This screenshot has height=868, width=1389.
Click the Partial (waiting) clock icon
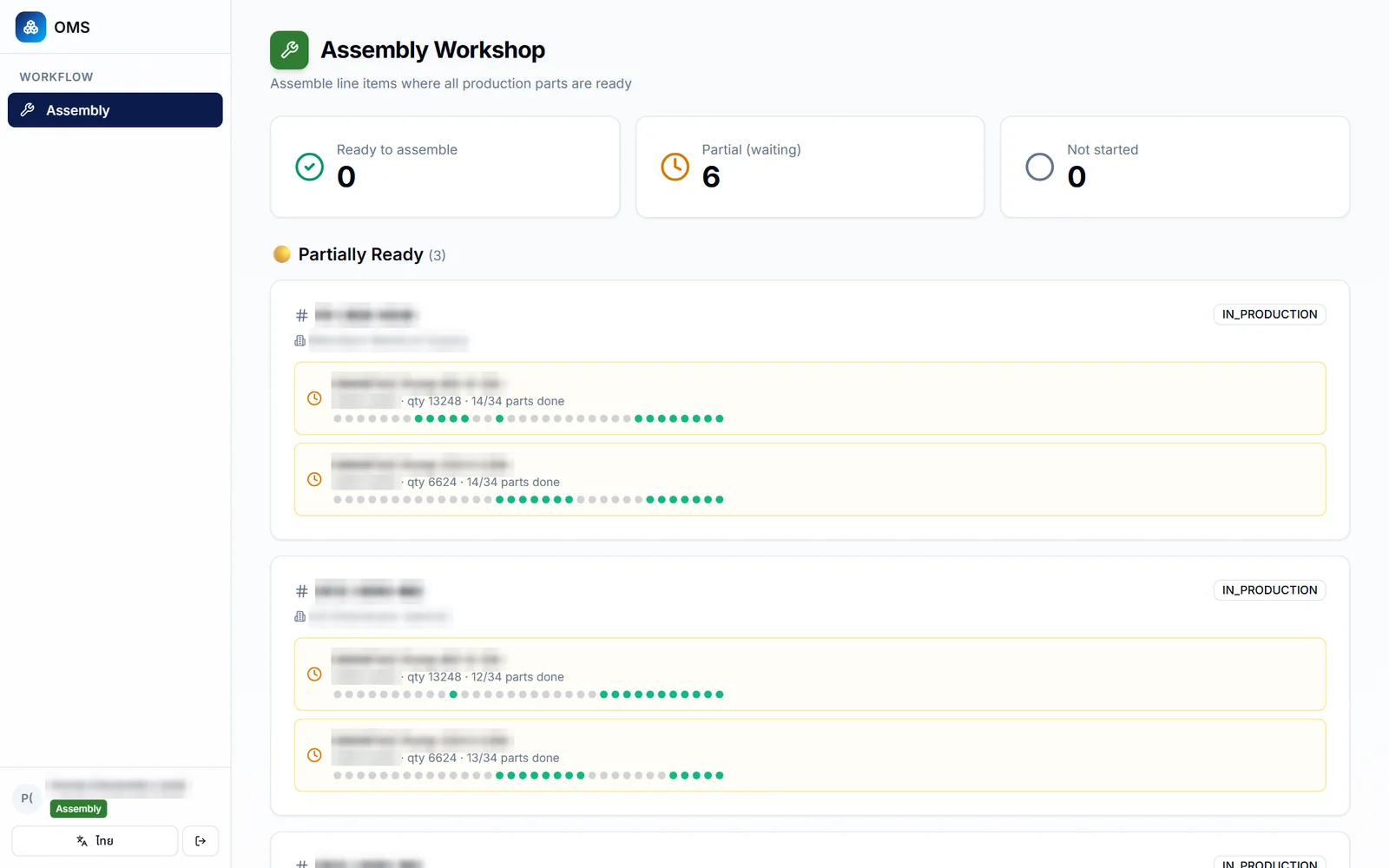pyautogui.click(x=675, y=167)
